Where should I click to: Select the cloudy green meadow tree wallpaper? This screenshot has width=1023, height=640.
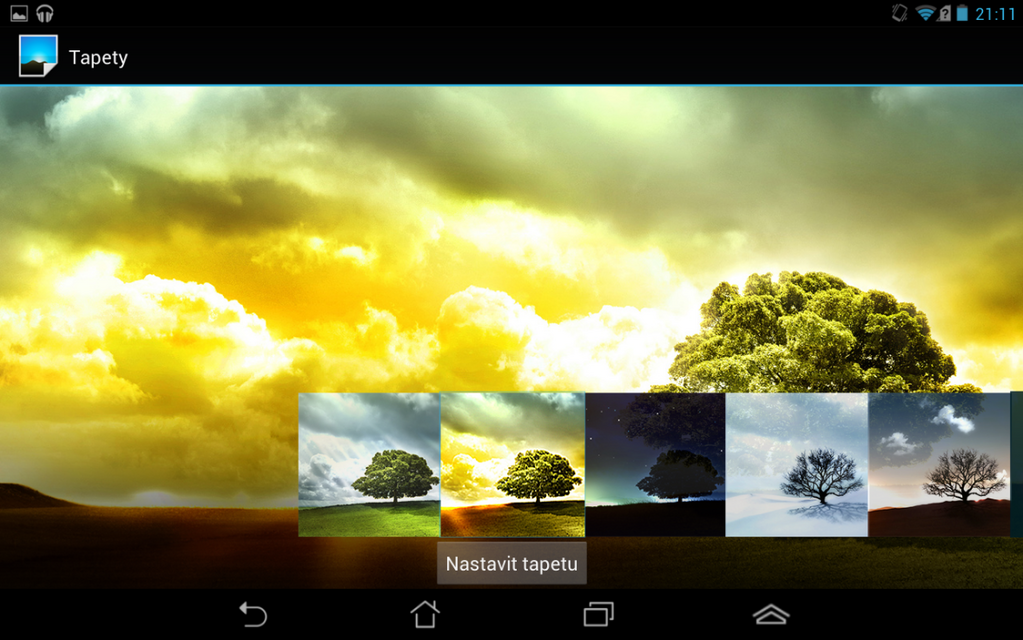[x=368, y=465]
